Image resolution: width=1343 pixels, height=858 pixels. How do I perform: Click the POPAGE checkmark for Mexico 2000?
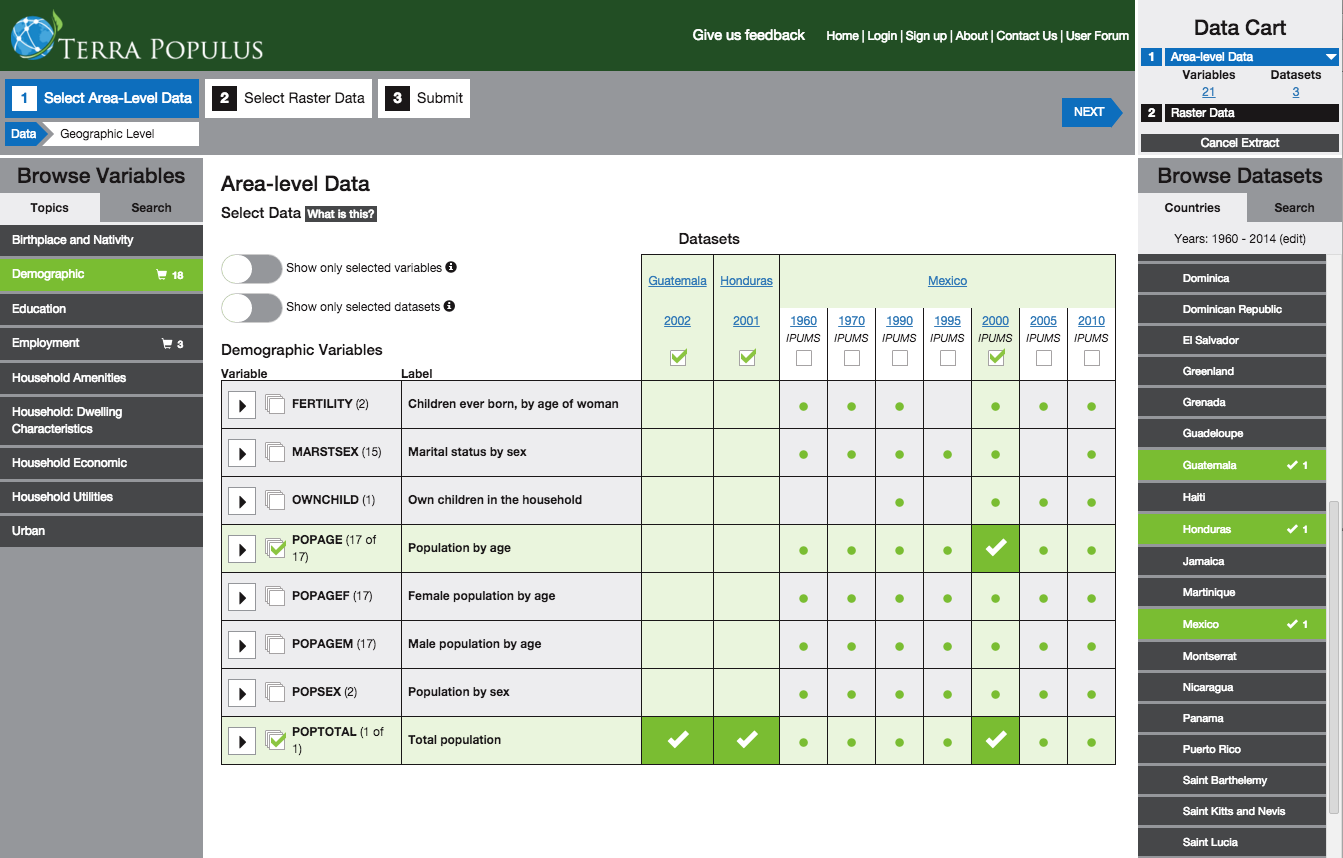995,548
